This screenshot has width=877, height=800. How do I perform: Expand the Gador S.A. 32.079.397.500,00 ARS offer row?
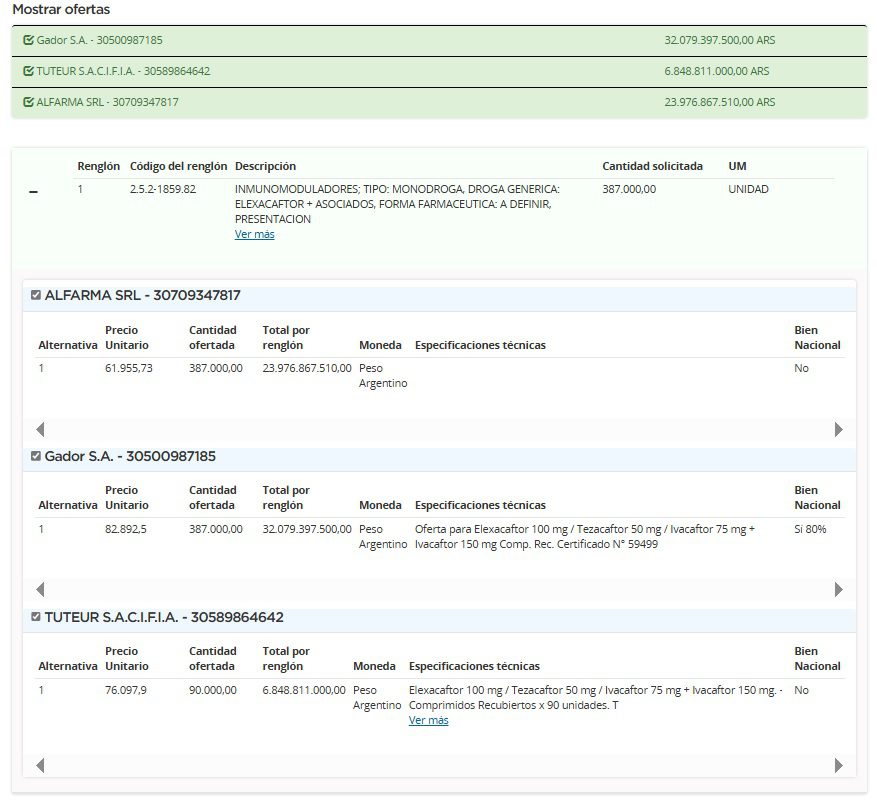click(x=439, y=41)
